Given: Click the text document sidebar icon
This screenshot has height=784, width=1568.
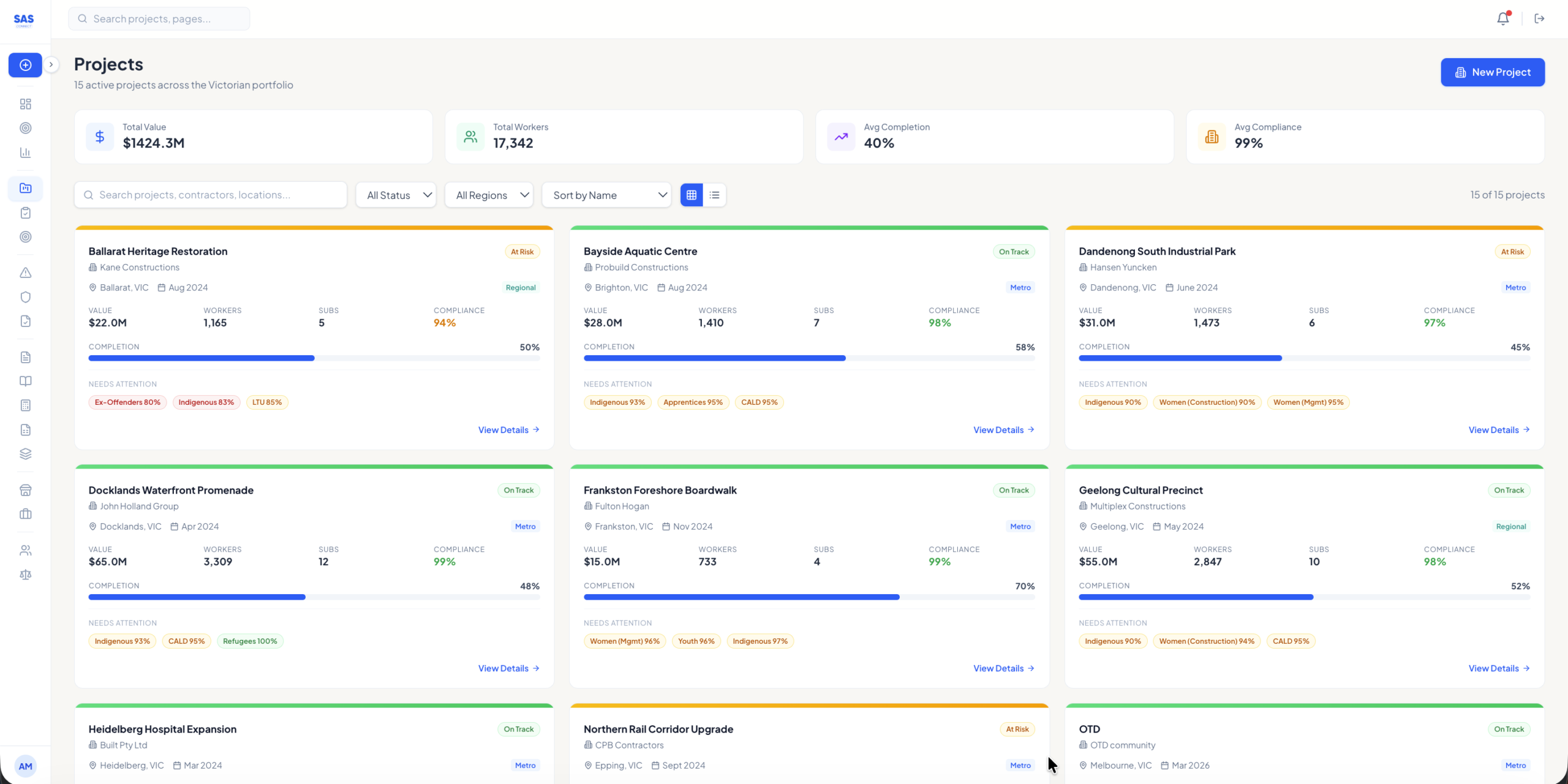Looking at the screenshot, I should click(25, 357).
